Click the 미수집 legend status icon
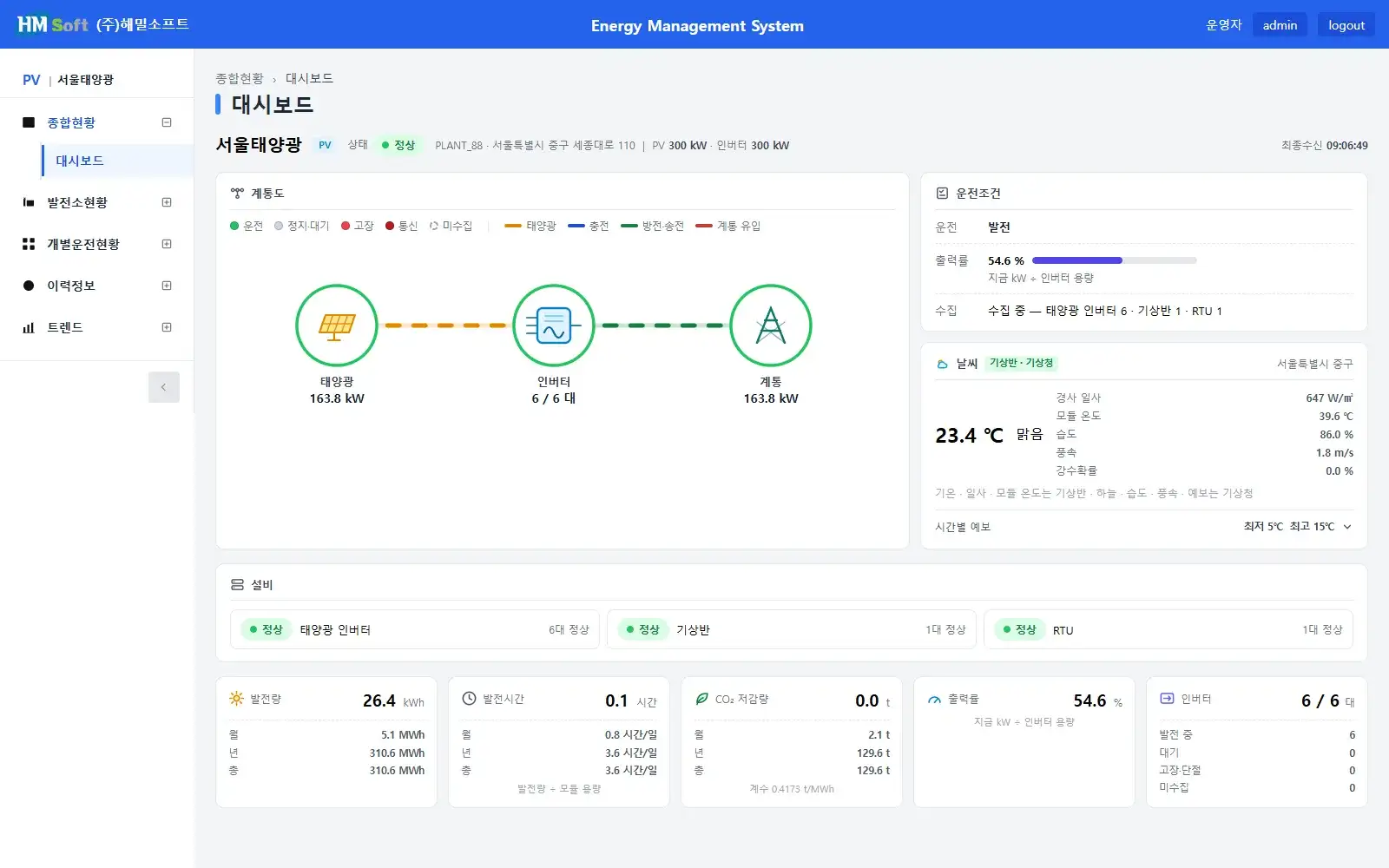The image size is (1389, 868). 433,226
